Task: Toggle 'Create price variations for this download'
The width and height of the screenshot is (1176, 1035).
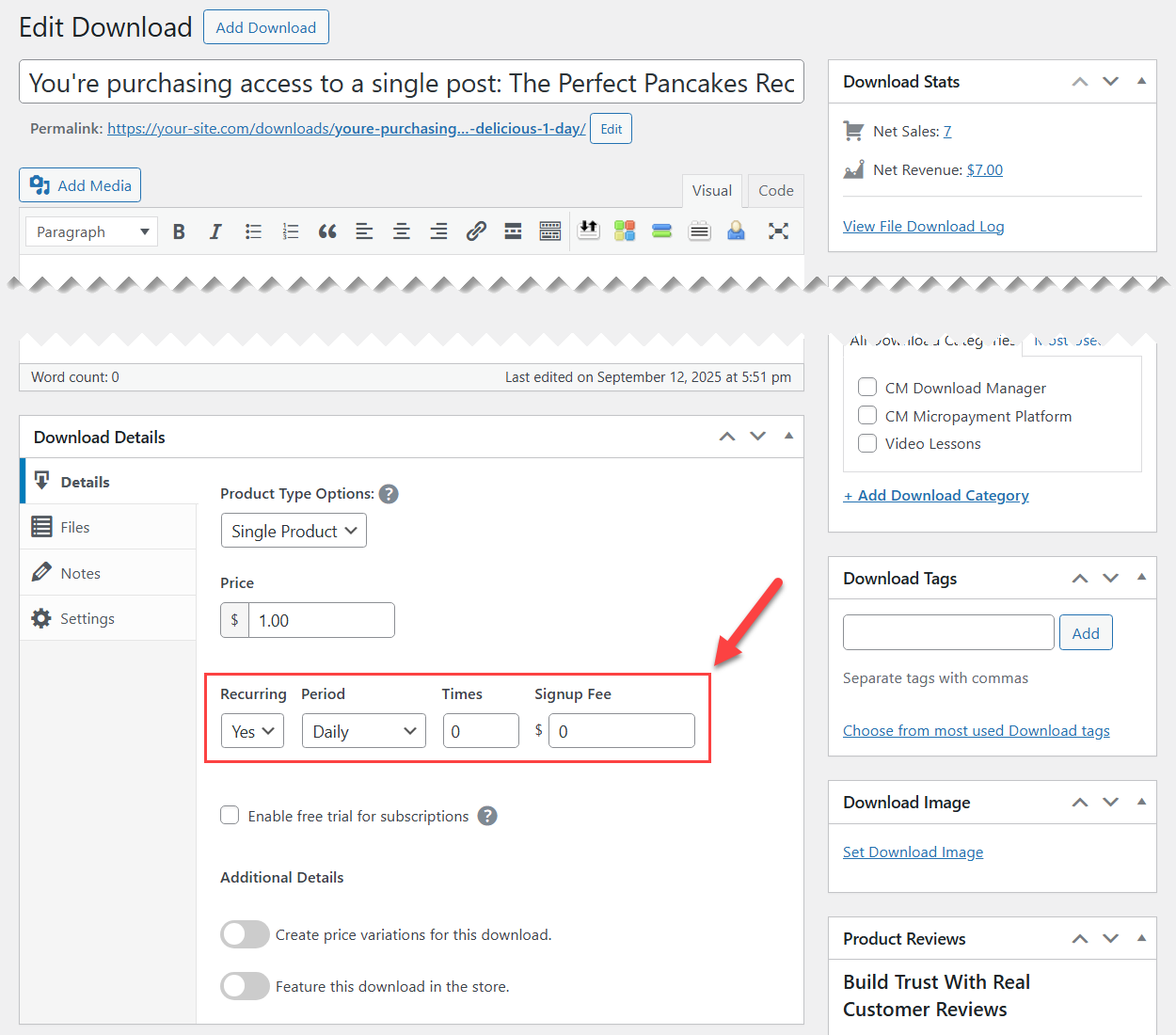Action: [245, 934]
